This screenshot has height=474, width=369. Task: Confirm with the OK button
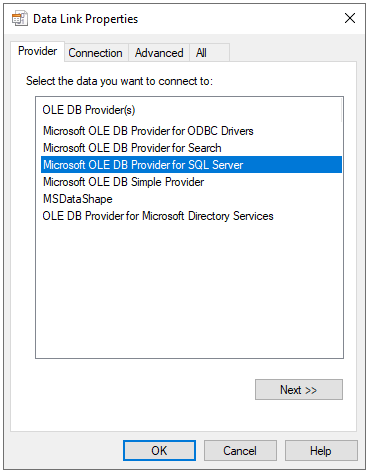point(159,450)
